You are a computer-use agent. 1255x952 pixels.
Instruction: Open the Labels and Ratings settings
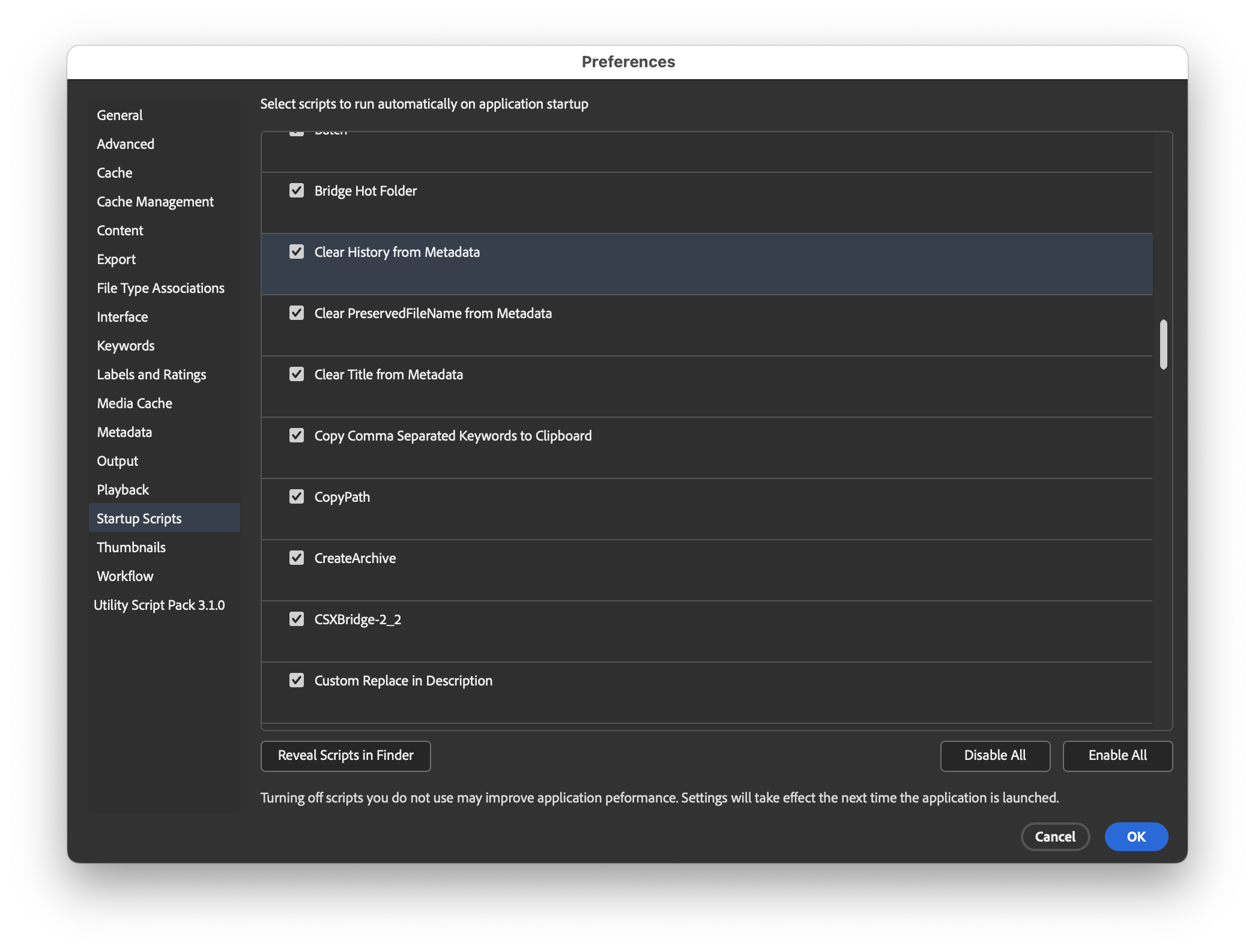coord(151,374)
